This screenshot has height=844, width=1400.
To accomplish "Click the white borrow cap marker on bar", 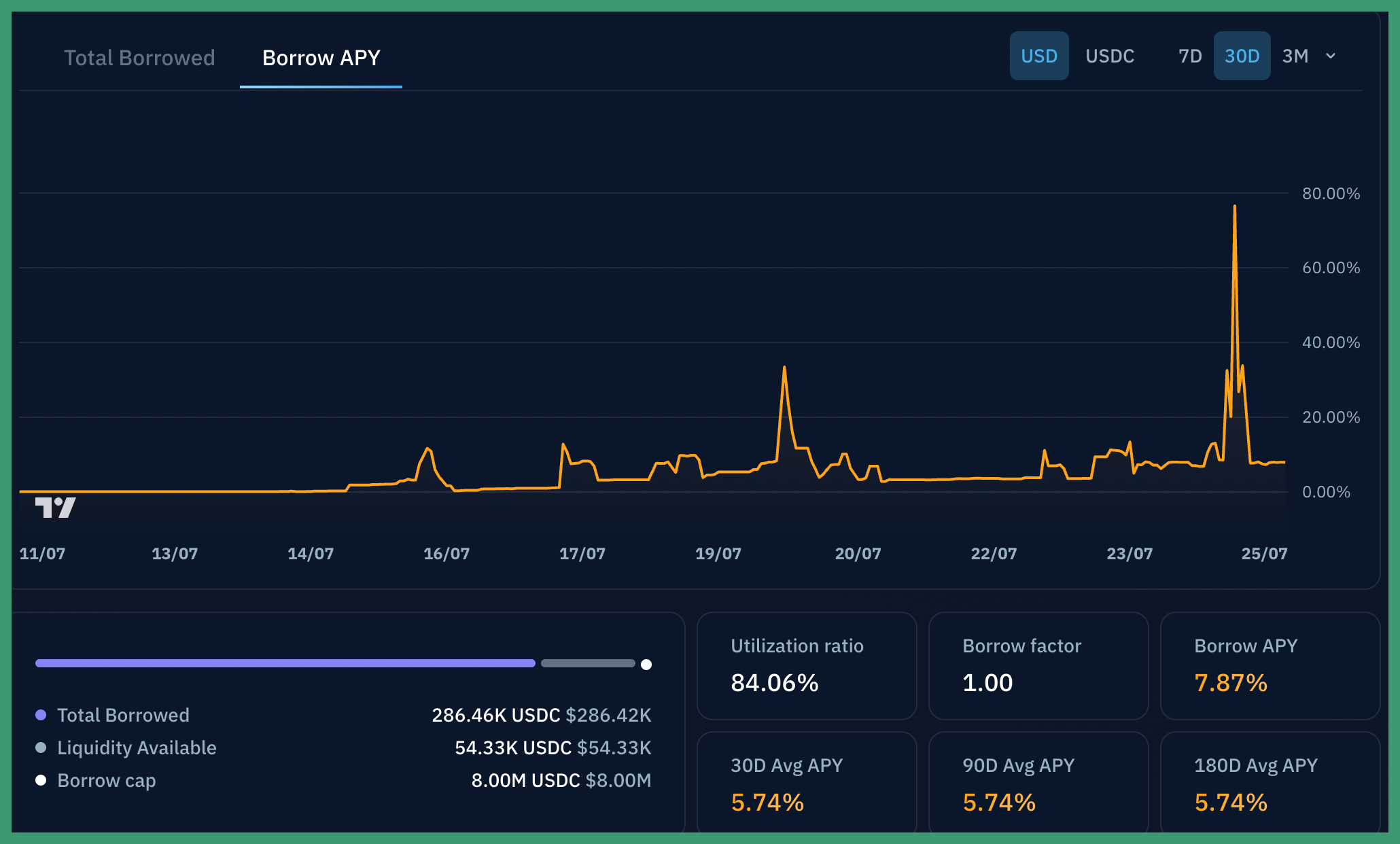I will (x=646, y=664).
